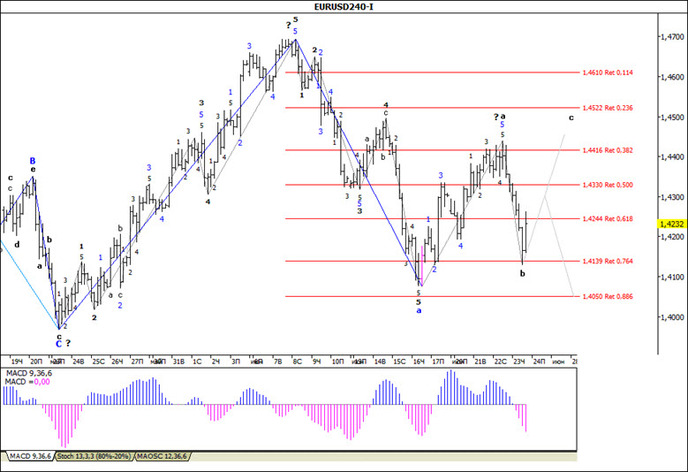688x472 pixels.
Task: Click 1,4200 on the price axis
Action: point(672,237)
